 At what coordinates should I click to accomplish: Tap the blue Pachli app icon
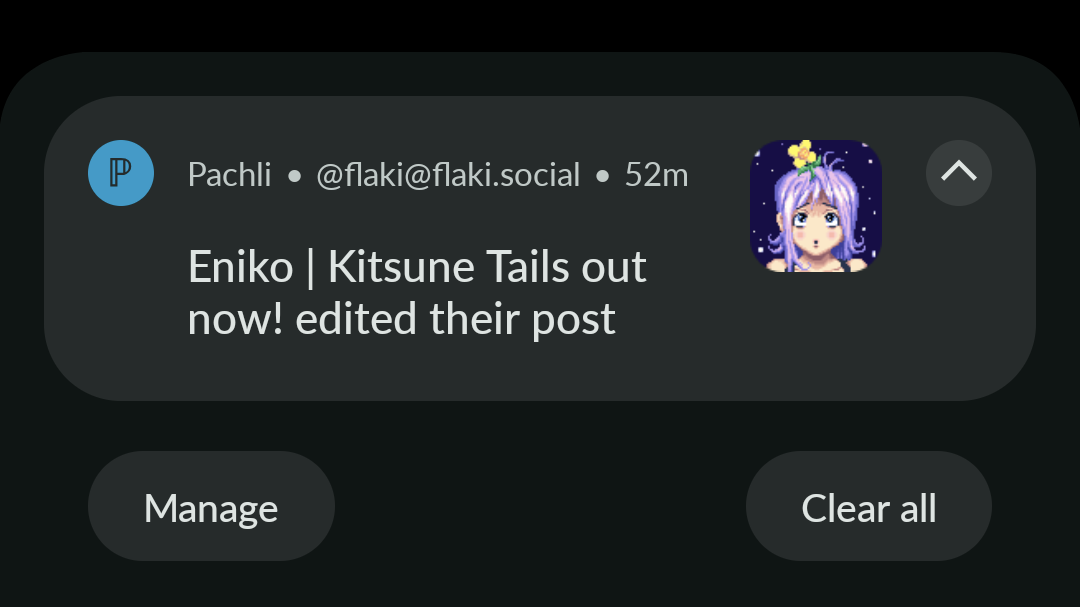coord(121,173)
